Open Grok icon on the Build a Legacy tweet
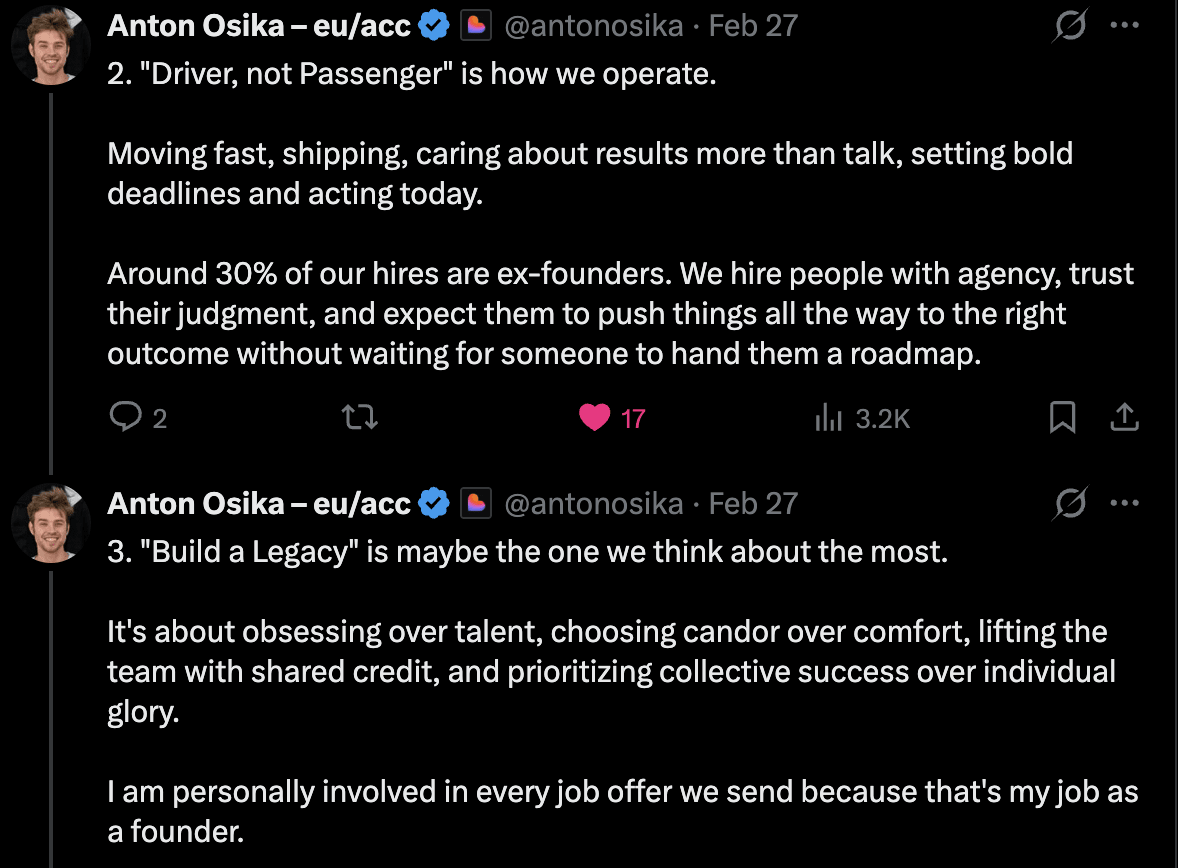The image size is (1178, 868). point(1070,504)
